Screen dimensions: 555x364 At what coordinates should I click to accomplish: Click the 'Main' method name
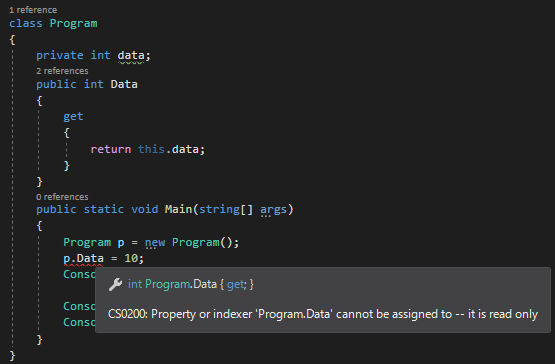click(x=178, y=209)
